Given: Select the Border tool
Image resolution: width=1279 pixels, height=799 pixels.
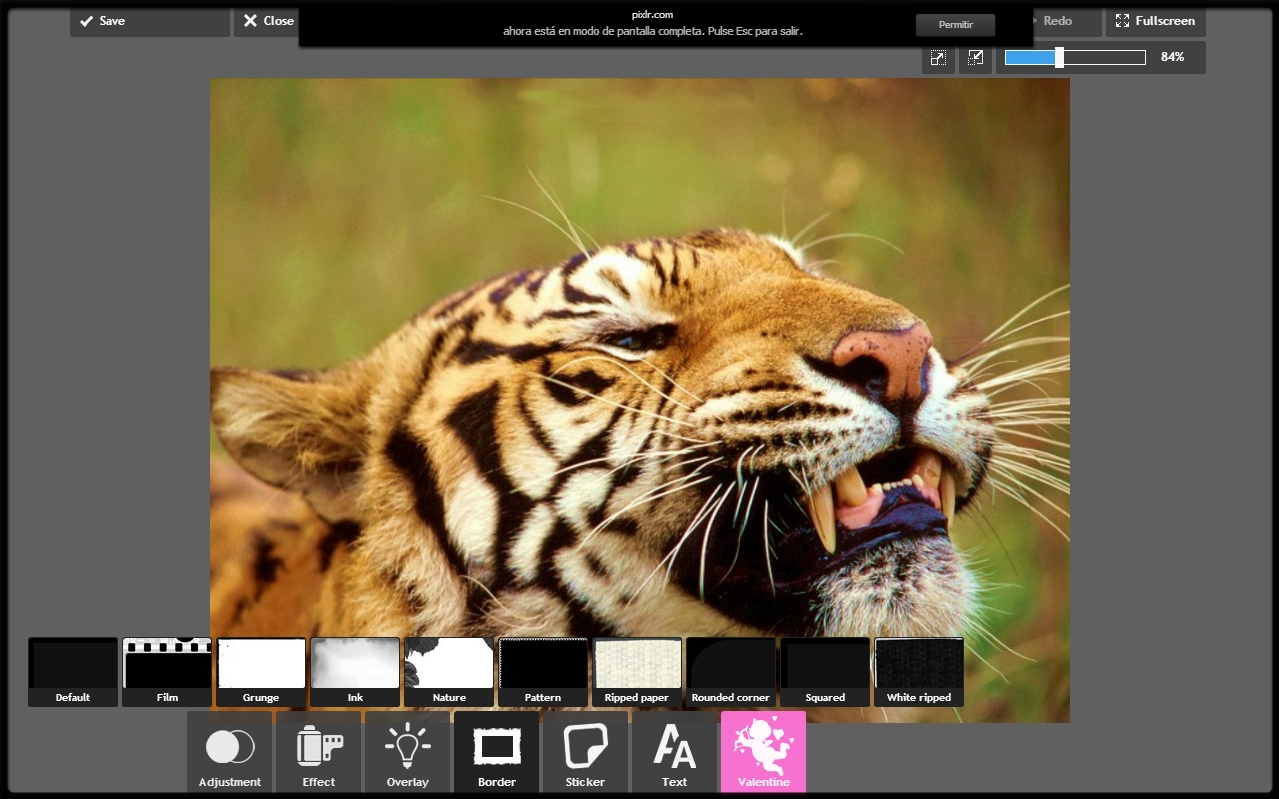Looking at the screenshot, I should 497,752.
